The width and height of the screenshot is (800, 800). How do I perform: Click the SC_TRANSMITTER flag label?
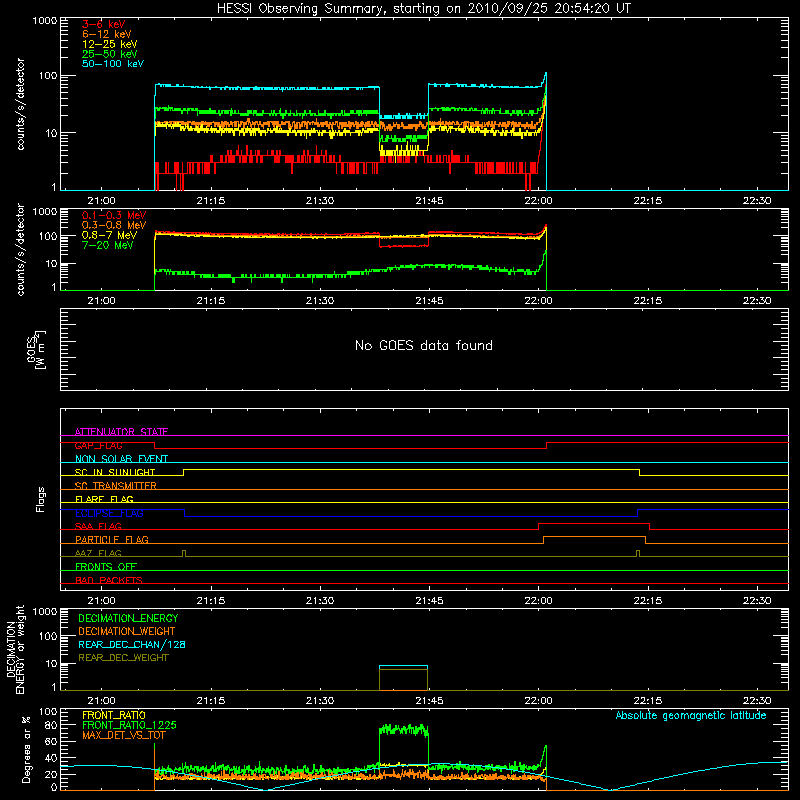[x=115, y=485]
